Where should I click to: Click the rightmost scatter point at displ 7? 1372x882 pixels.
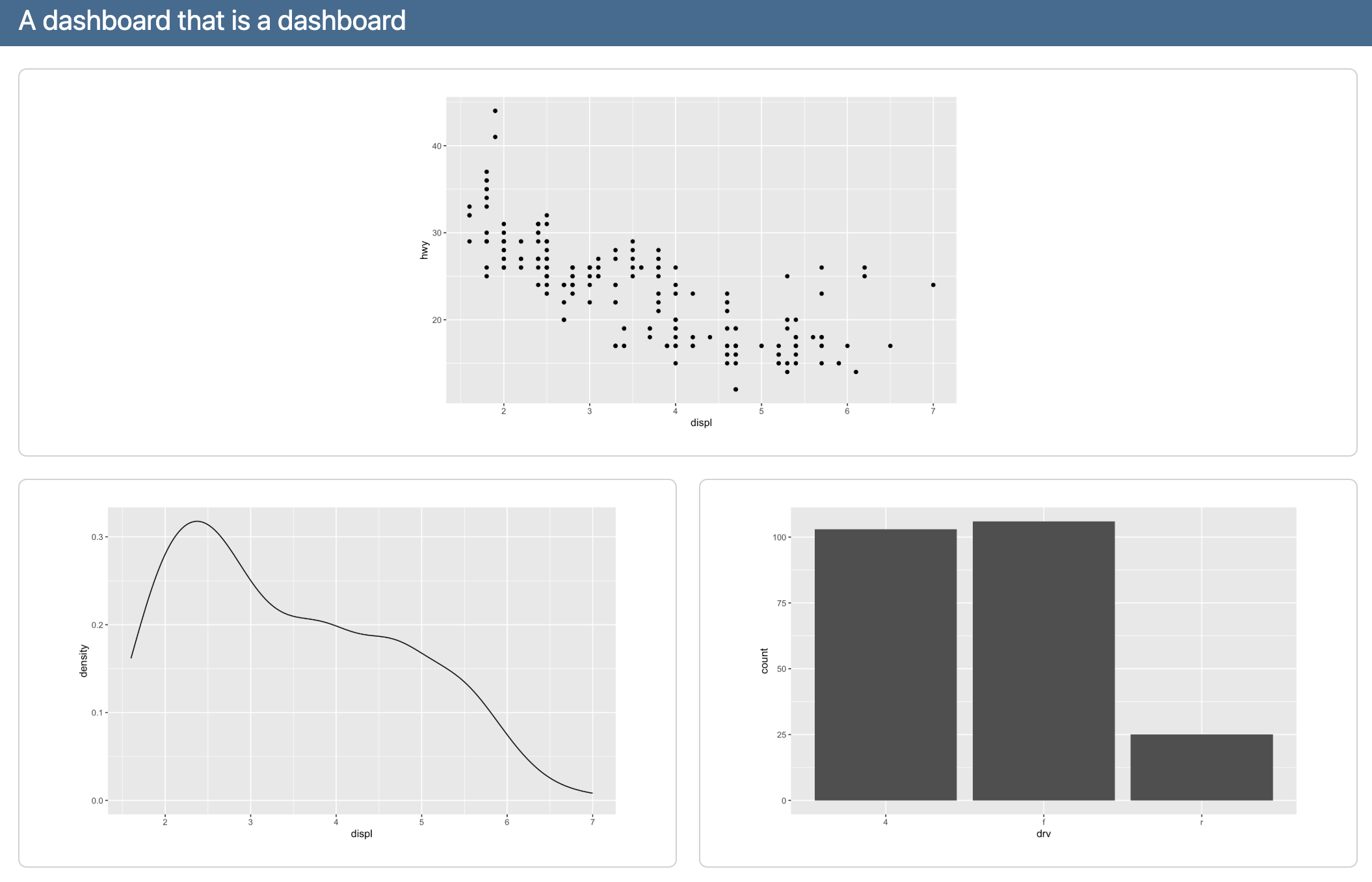(933, 285)
